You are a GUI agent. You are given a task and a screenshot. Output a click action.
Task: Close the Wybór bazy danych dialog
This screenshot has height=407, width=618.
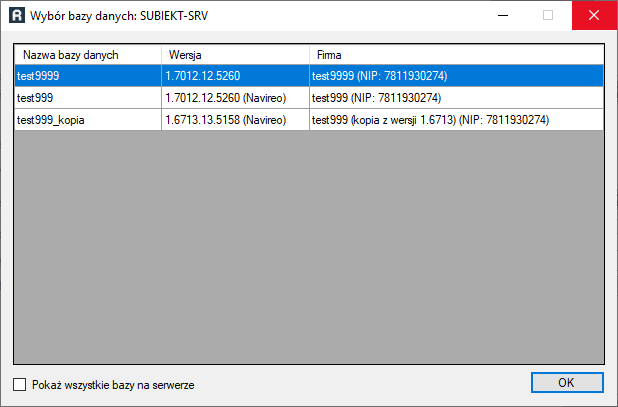click(594, 15)
